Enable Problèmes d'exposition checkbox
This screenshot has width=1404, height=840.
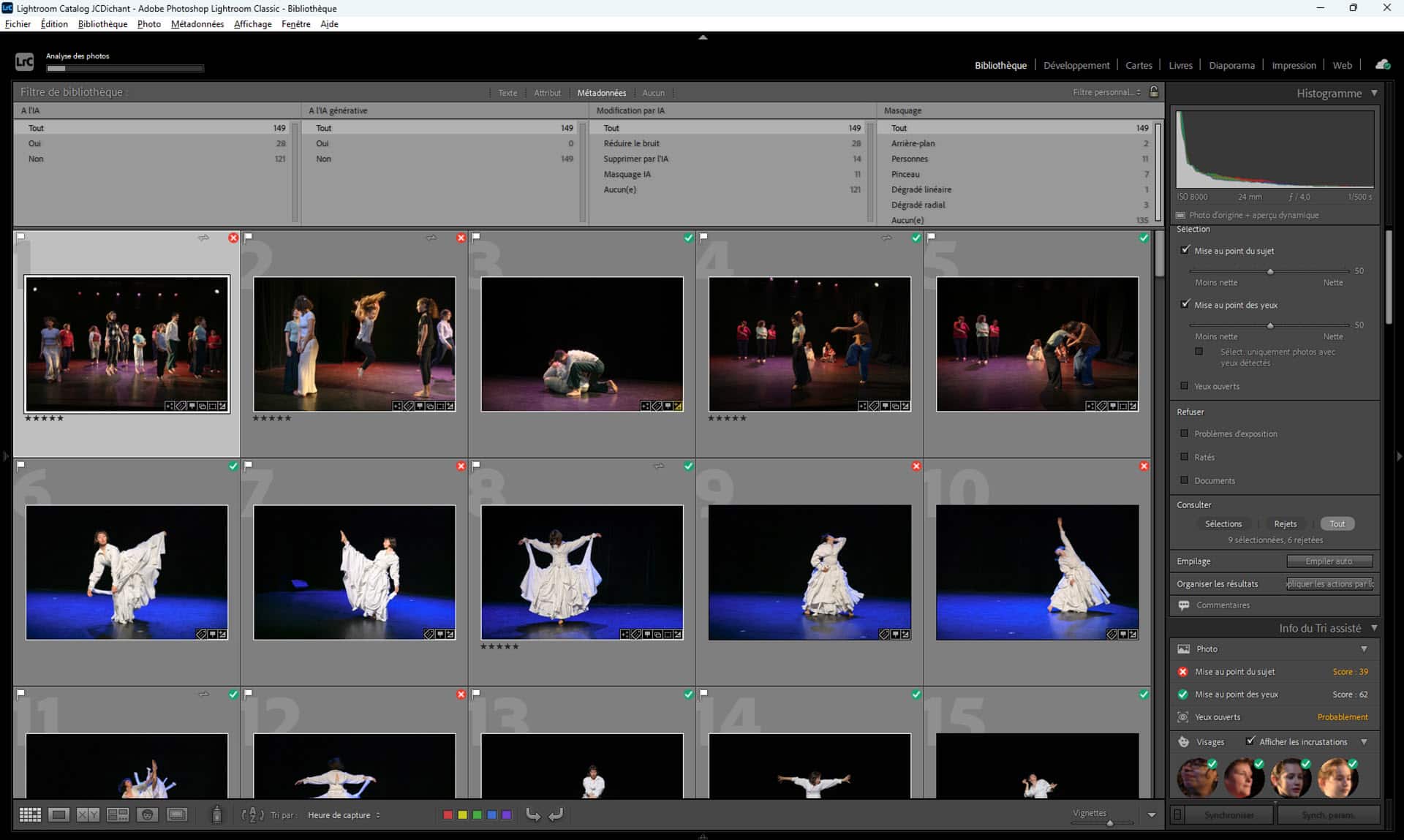pyautogui.click(x=1185, y=434)
